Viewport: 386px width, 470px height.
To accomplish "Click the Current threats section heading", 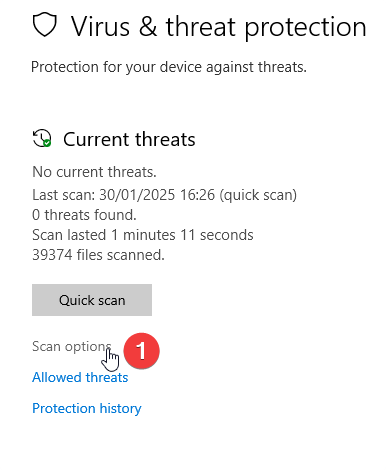I will 129,139.
